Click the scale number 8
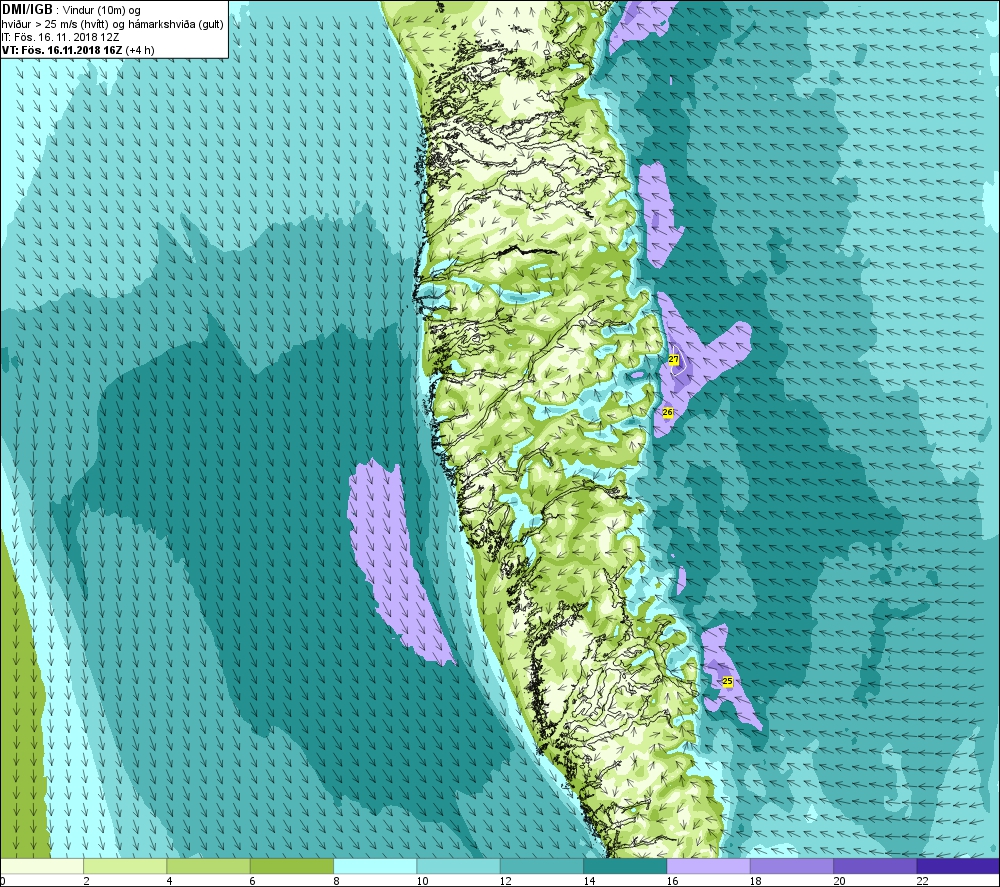The width and height of the screenshot is (1000, 887). click(336, 881)
